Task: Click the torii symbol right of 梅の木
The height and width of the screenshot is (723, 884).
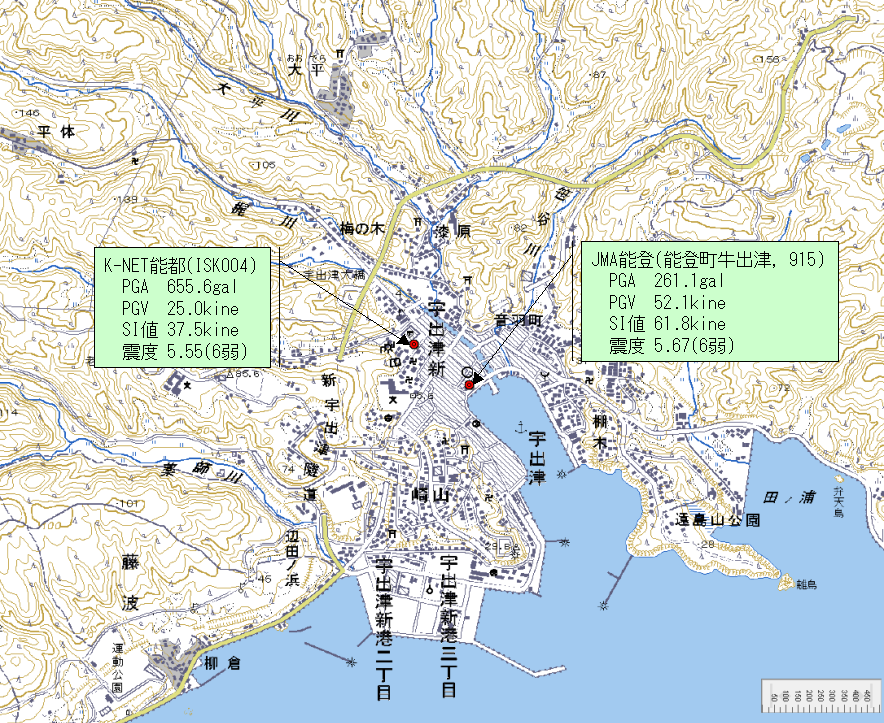Action: pos(418,221)
